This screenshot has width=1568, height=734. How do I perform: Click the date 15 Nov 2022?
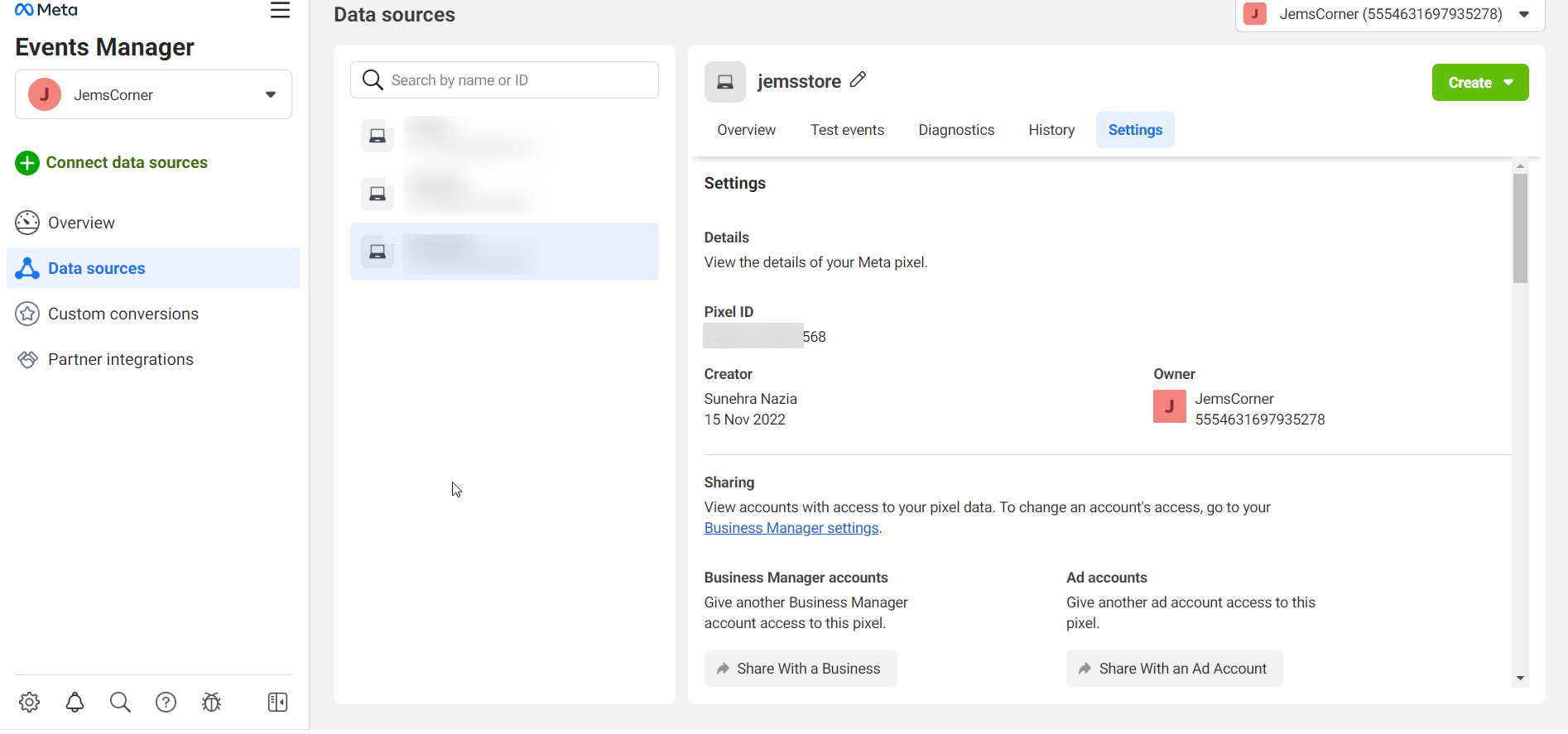(x=745, y=420)
